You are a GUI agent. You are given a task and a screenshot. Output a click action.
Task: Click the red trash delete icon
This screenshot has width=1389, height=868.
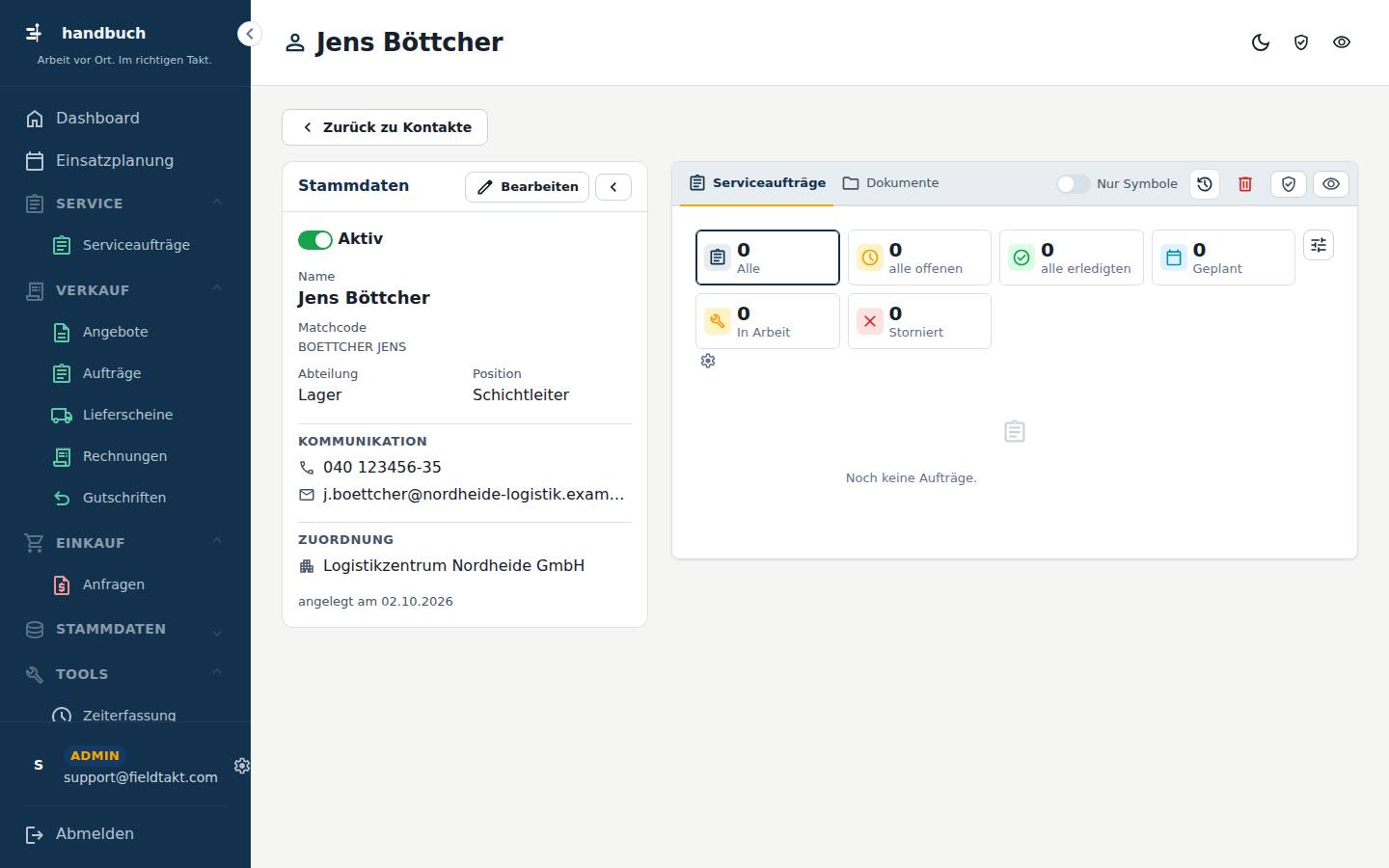pyautogui.click(x=1245, y=184)
